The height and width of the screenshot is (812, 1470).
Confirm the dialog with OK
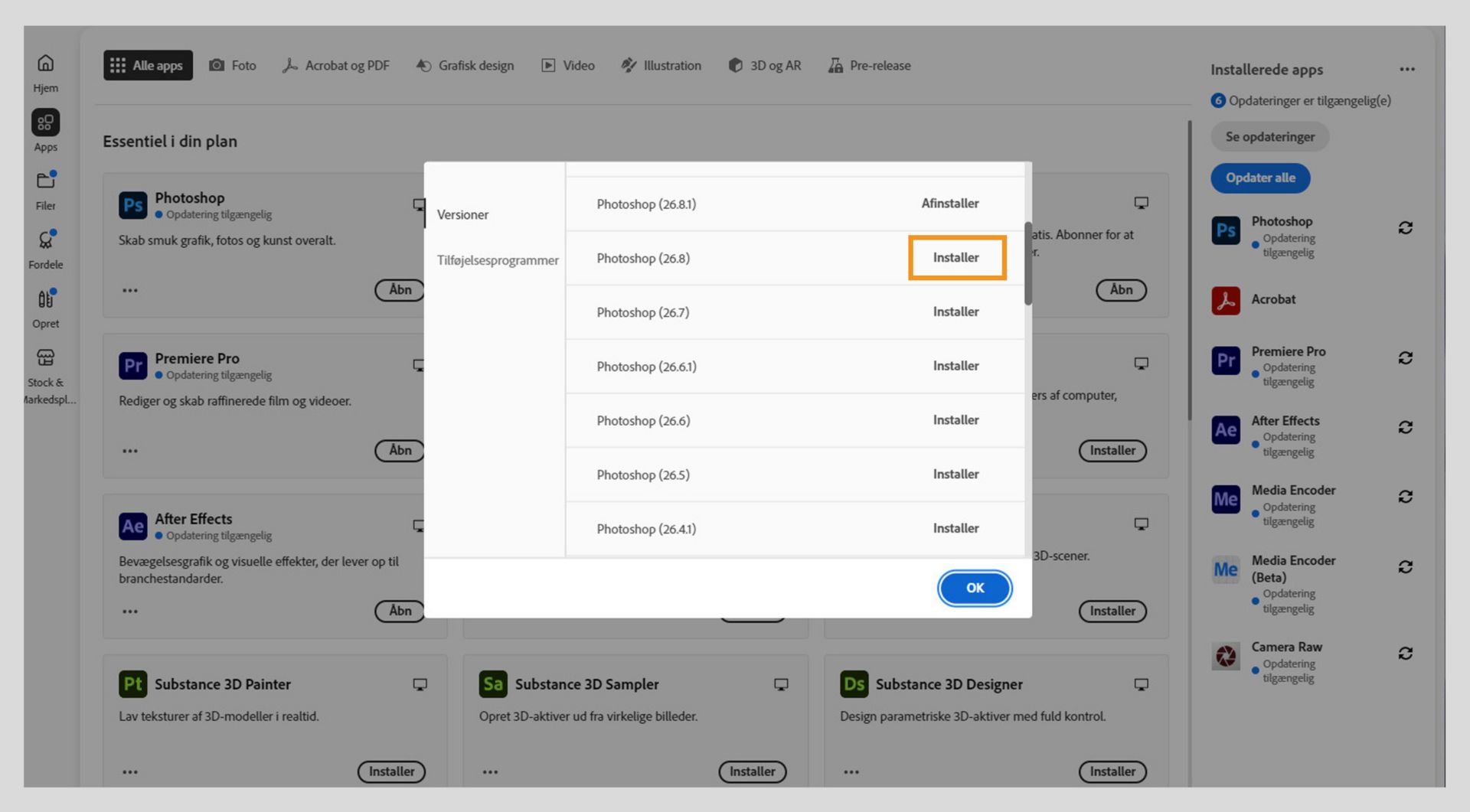(975, 588)
